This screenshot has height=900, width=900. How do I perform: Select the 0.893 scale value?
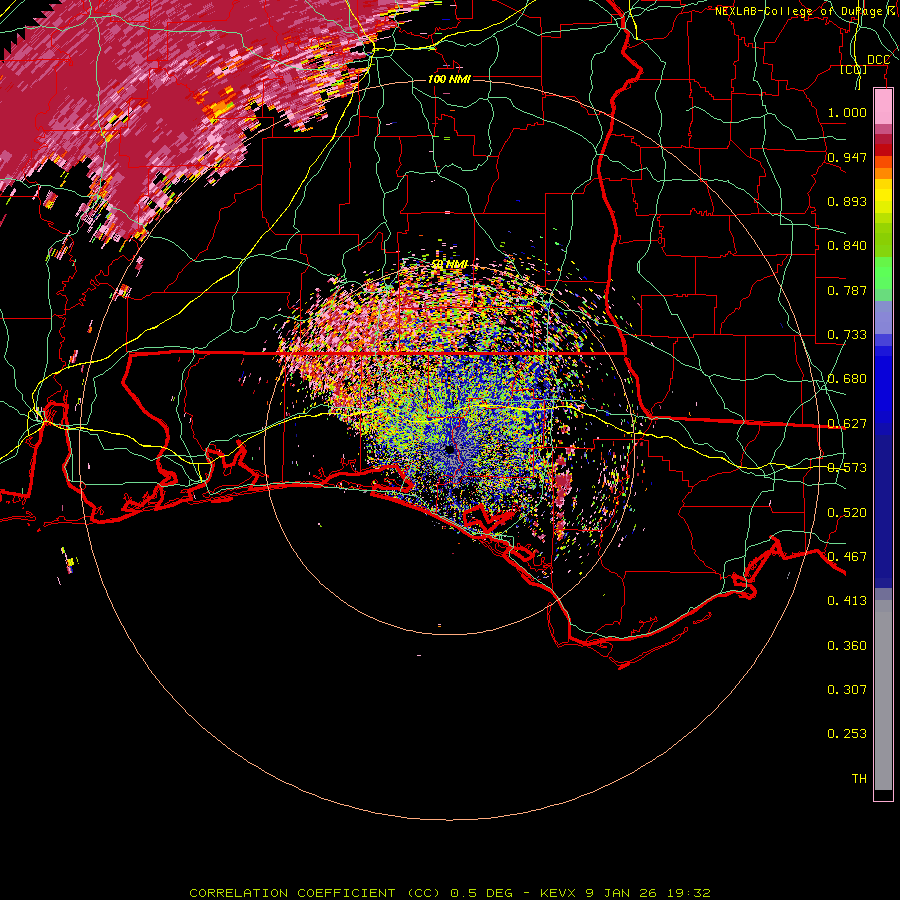click(x=847, y=201)
